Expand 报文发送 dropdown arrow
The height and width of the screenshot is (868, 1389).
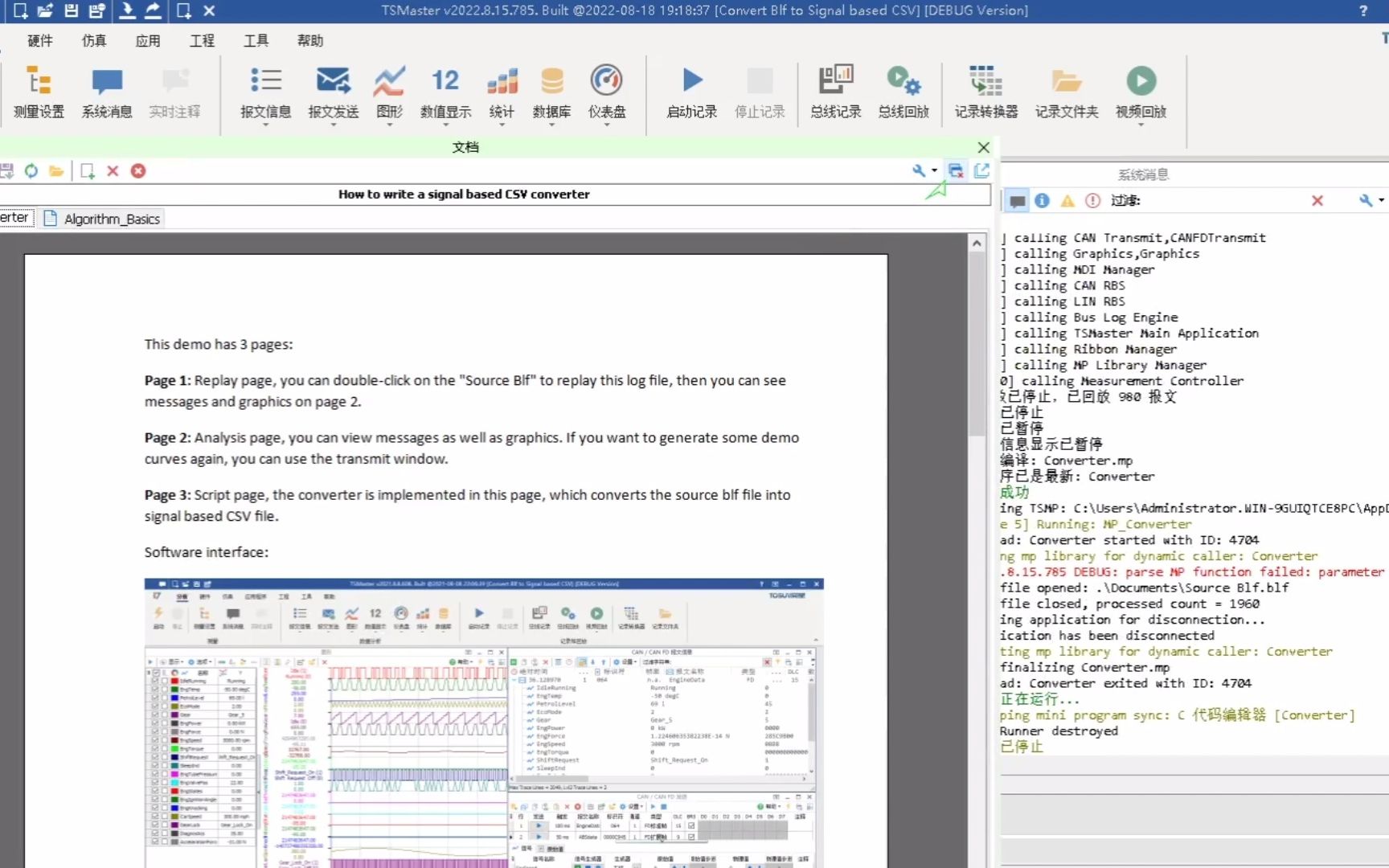click(x=333, y=125)
